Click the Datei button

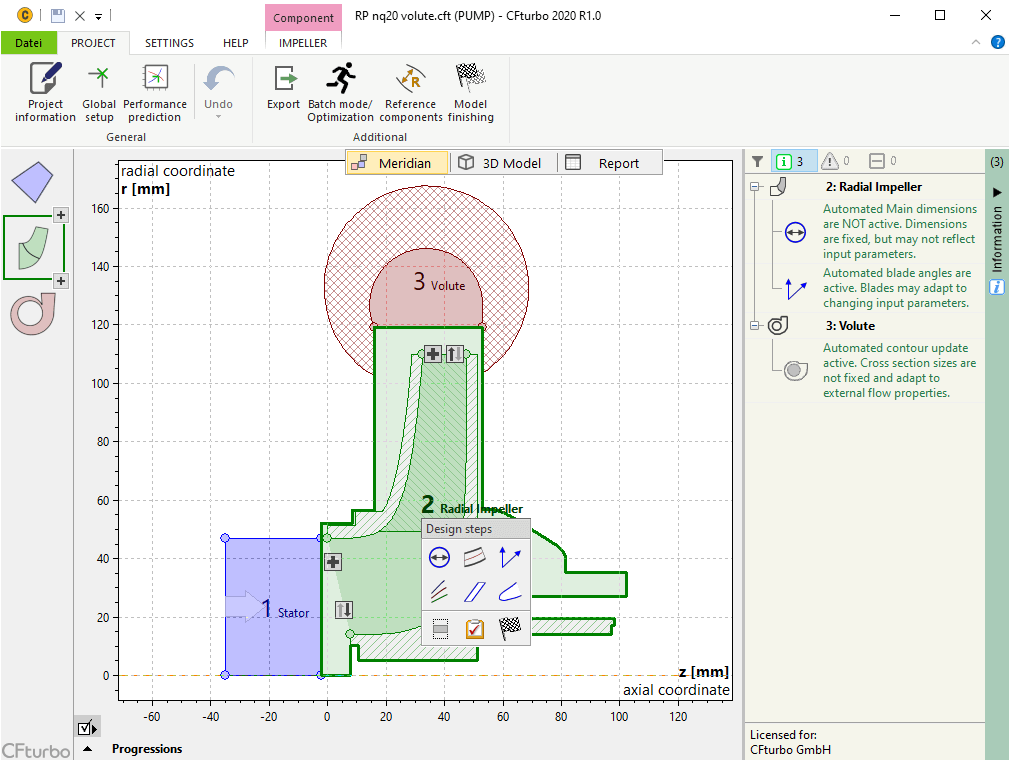click(x=28, y=43)
